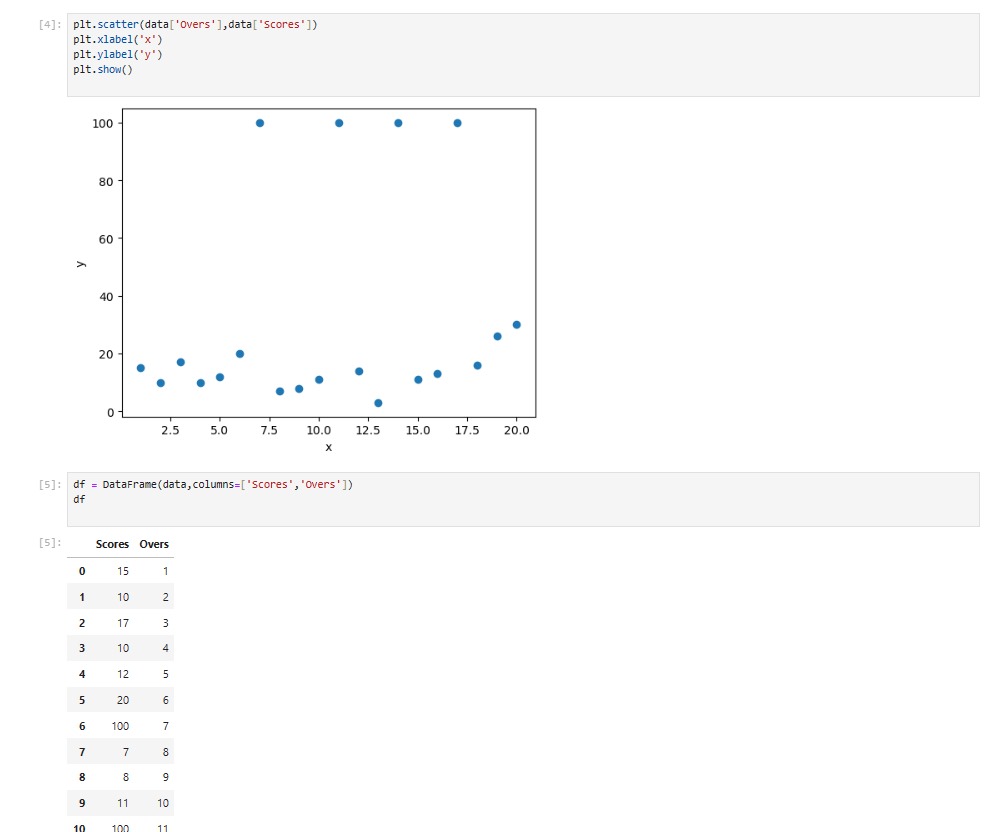This screenshot has width=987, height=832.
Task: Click the df = DataFrame(...) code line
Action: [x=213, y=485]
